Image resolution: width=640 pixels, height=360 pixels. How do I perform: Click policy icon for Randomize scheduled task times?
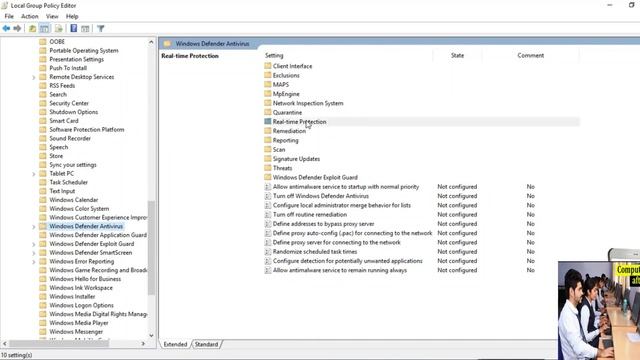point(268,251)
